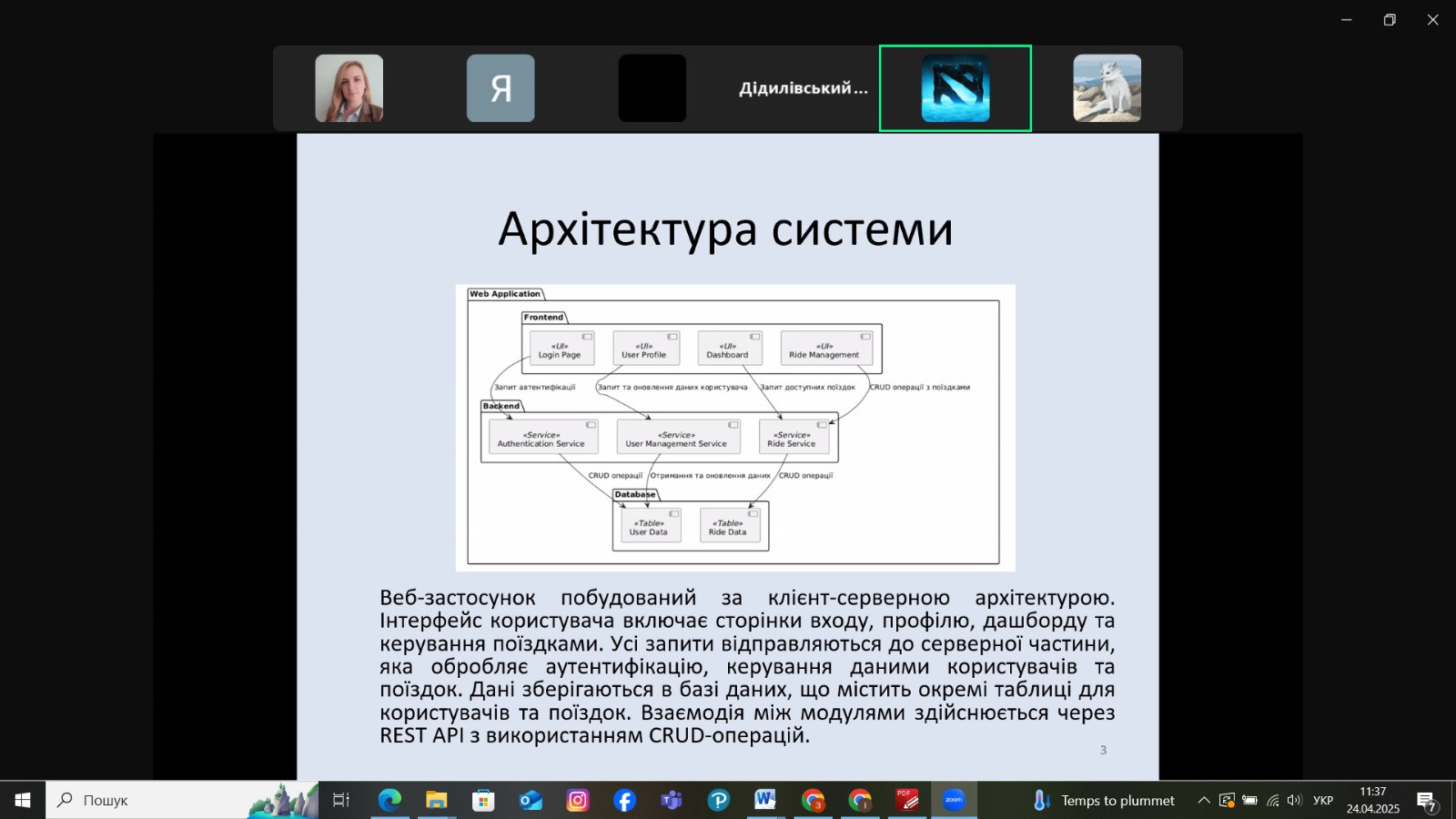Open Microsoft Edge from the taskbar

[x=389, y=800]
